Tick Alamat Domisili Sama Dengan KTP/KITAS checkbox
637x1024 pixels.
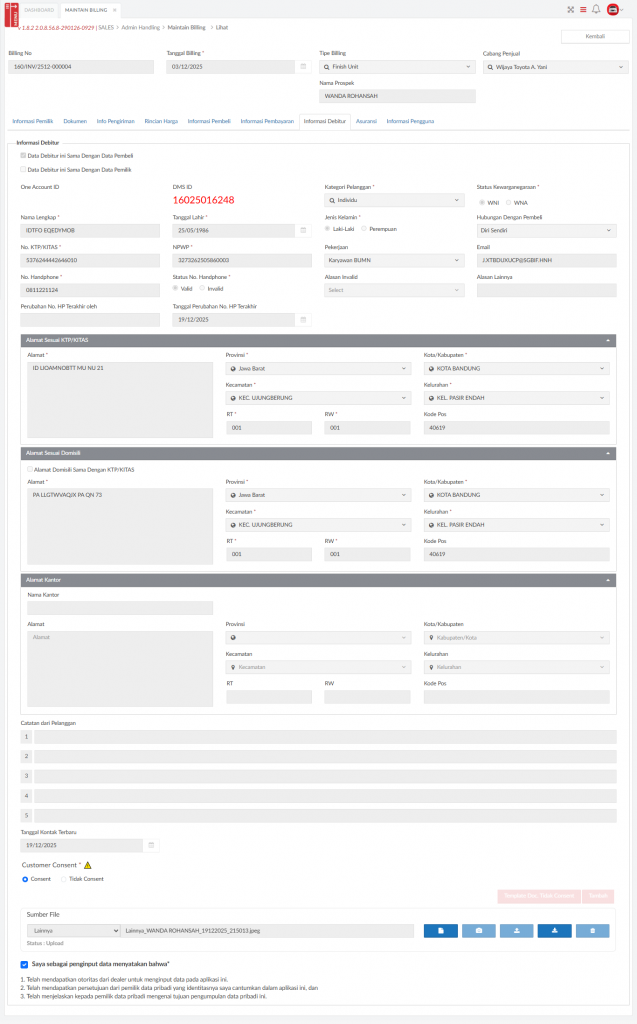[x=29, y=469]
